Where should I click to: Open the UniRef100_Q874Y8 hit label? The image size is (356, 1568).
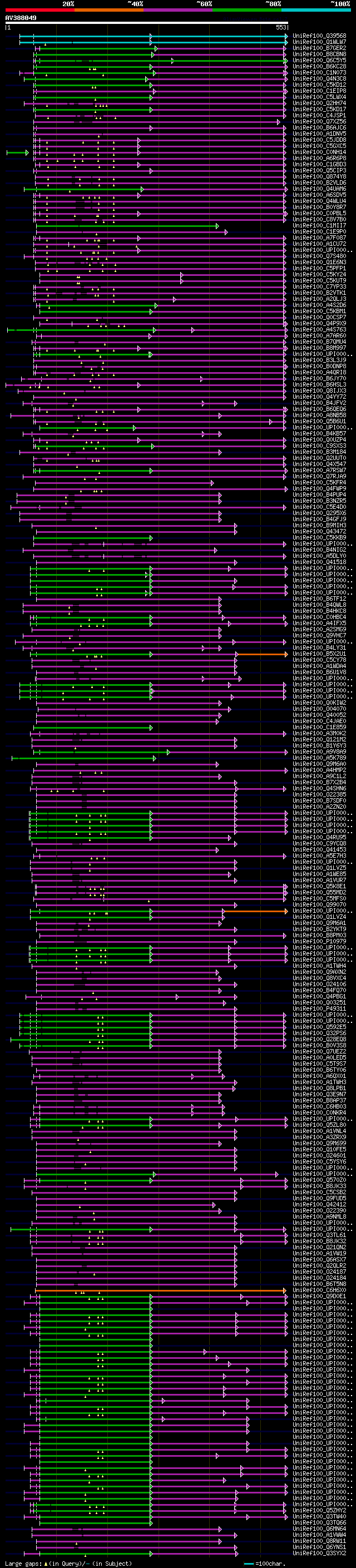319,176
